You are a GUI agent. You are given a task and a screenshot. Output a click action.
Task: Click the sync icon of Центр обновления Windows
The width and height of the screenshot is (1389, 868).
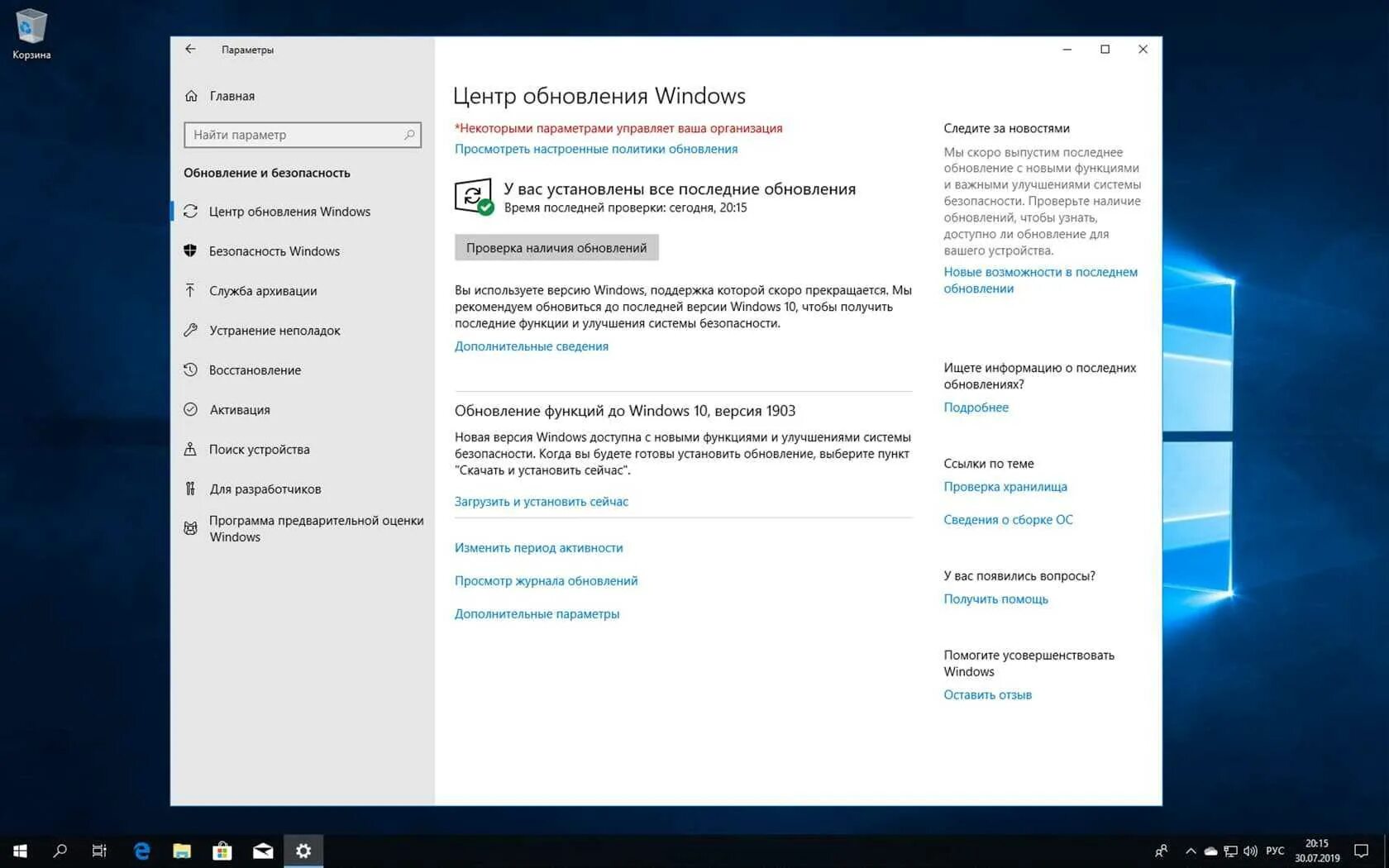click(x=190, y=212)
